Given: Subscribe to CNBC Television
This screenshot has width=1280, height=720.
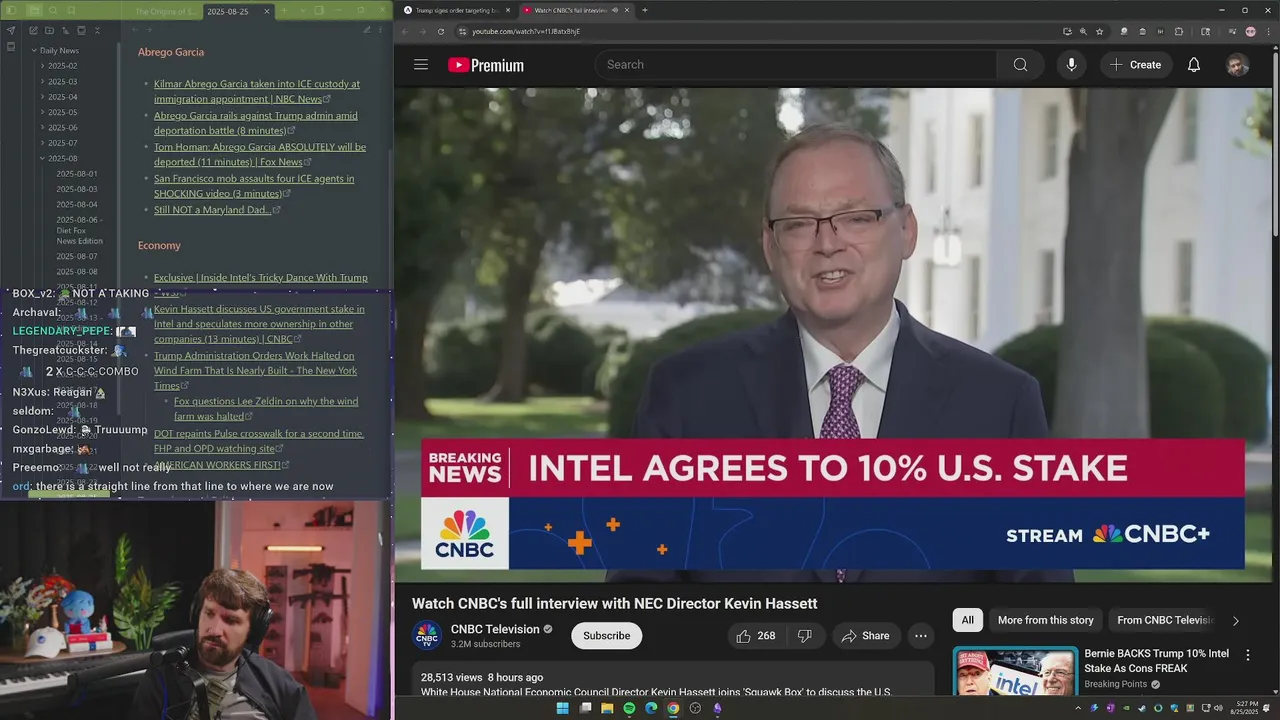Looking at the screenshot, I should (606, 636).
